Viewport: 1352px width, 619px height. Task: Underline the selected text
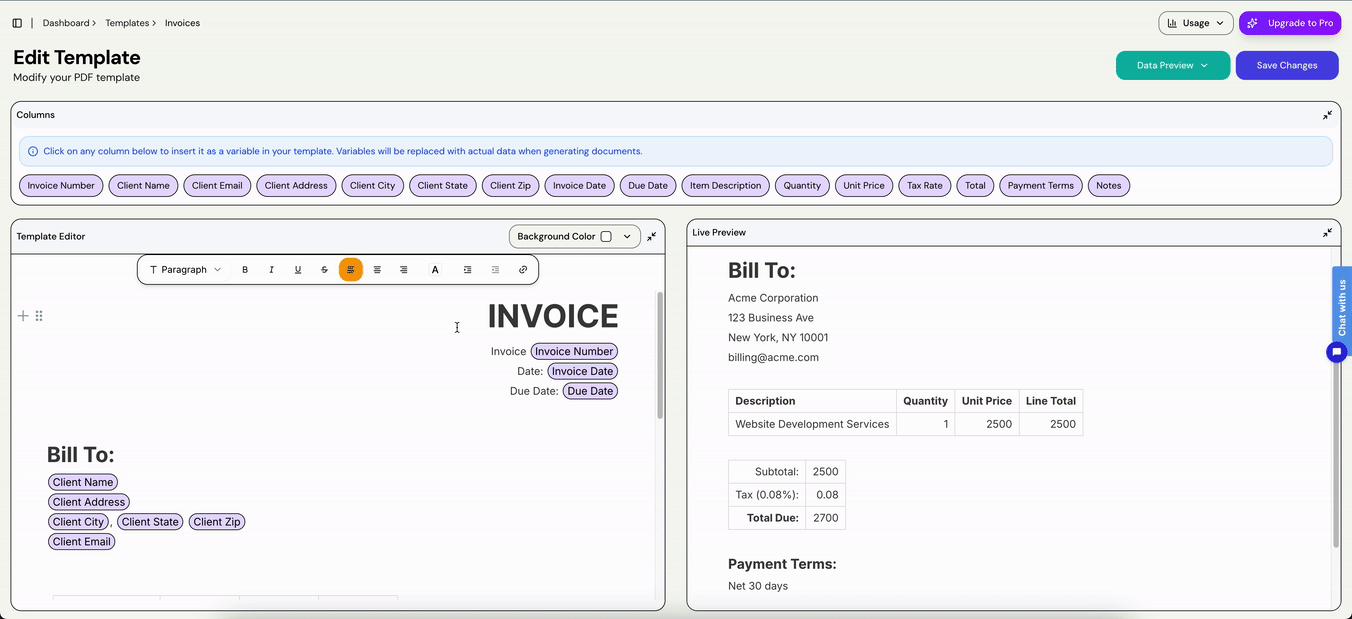pos(298,270)
